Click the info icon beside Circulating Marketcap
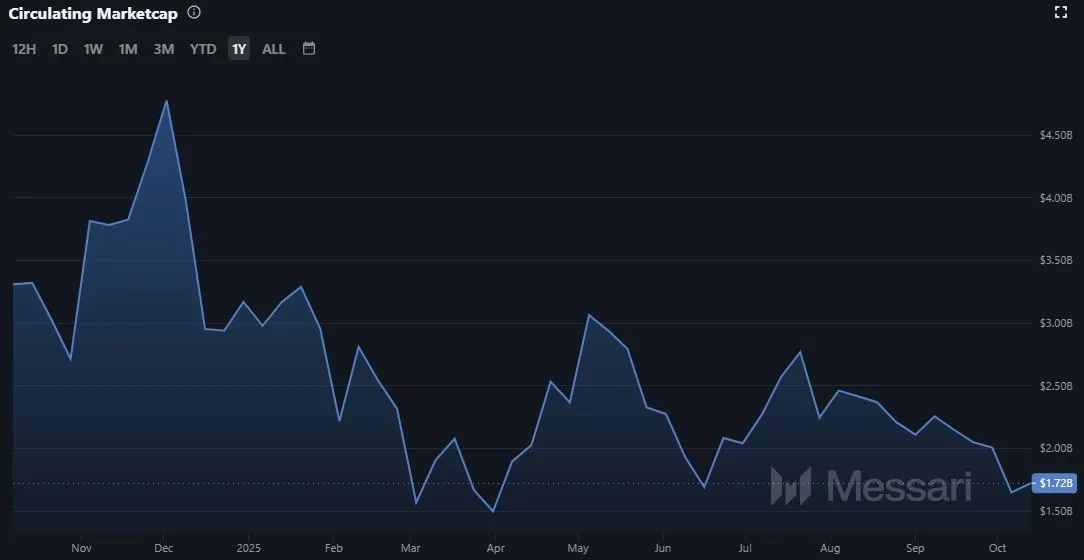 (x=194, y=13)
